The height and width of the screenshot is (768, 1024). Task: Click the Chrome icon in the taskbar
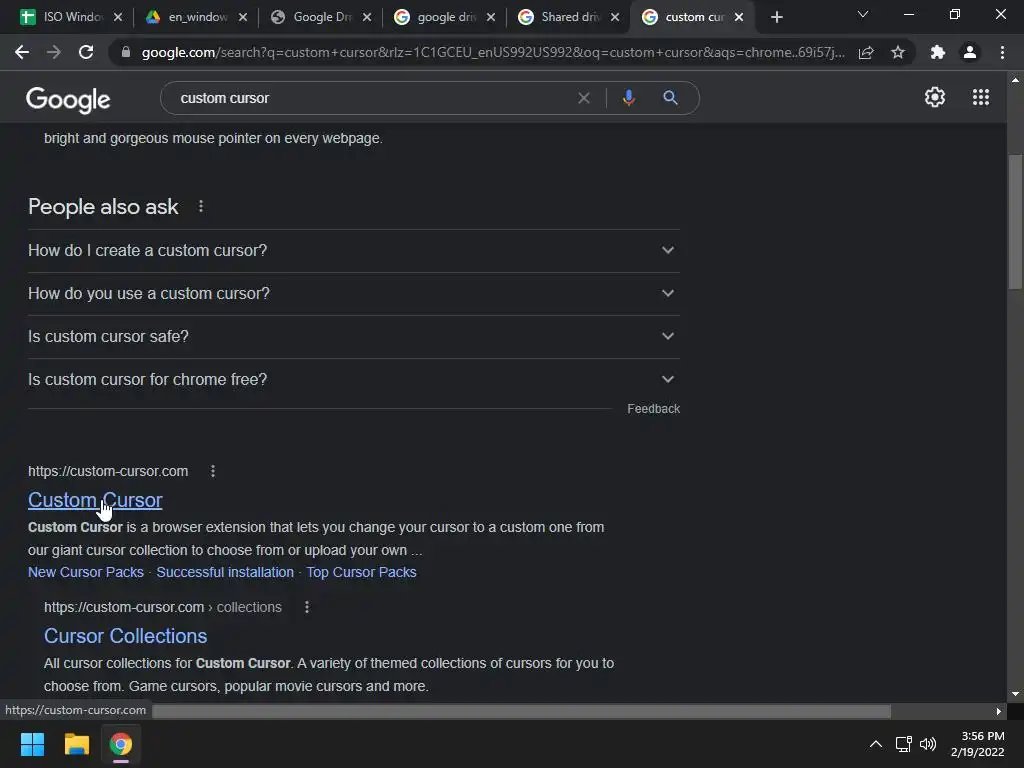pos(121,744)
